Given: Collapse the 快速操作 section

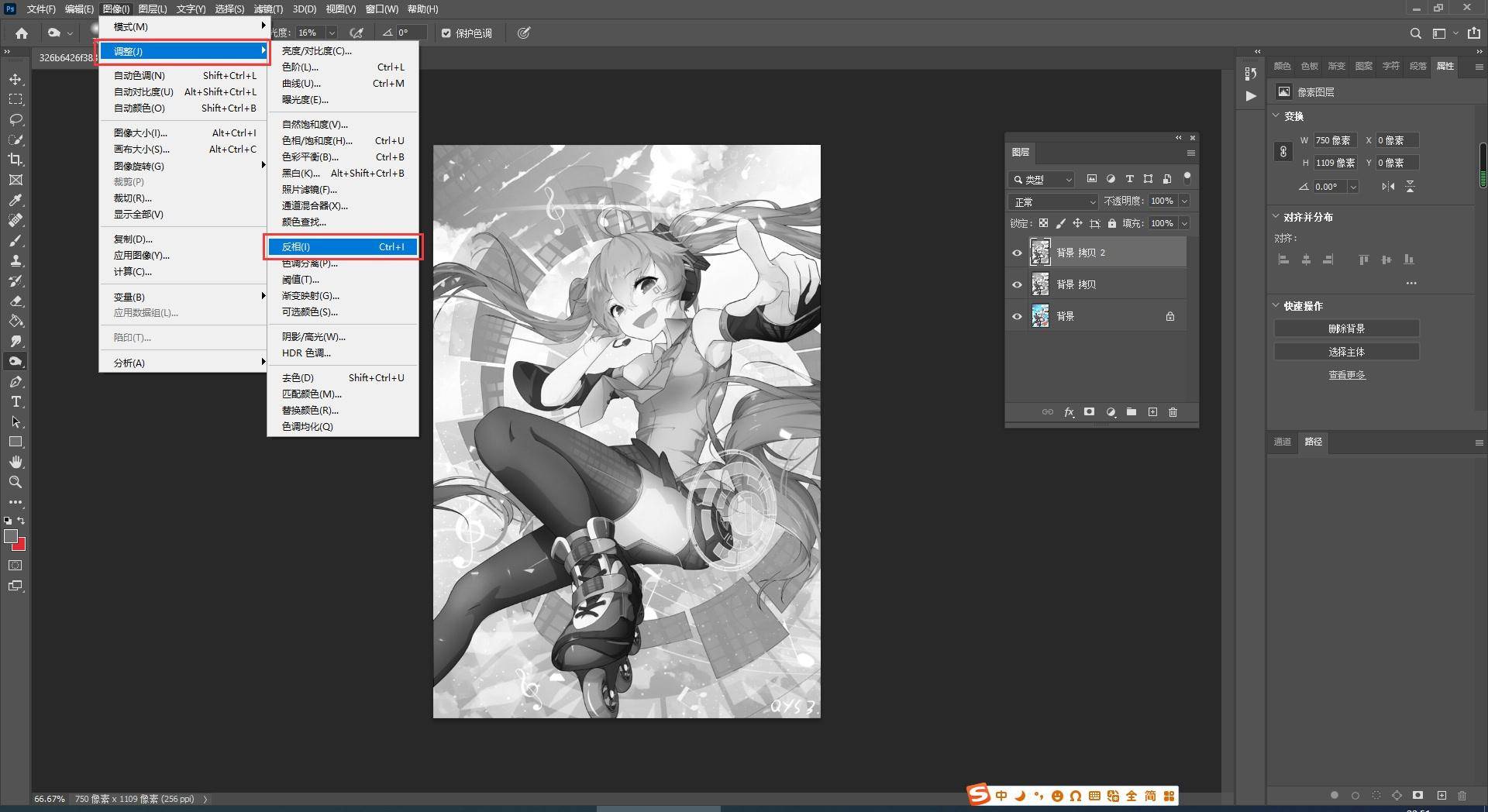Looking at the screenshot, I should click(x=1276, y=305).
